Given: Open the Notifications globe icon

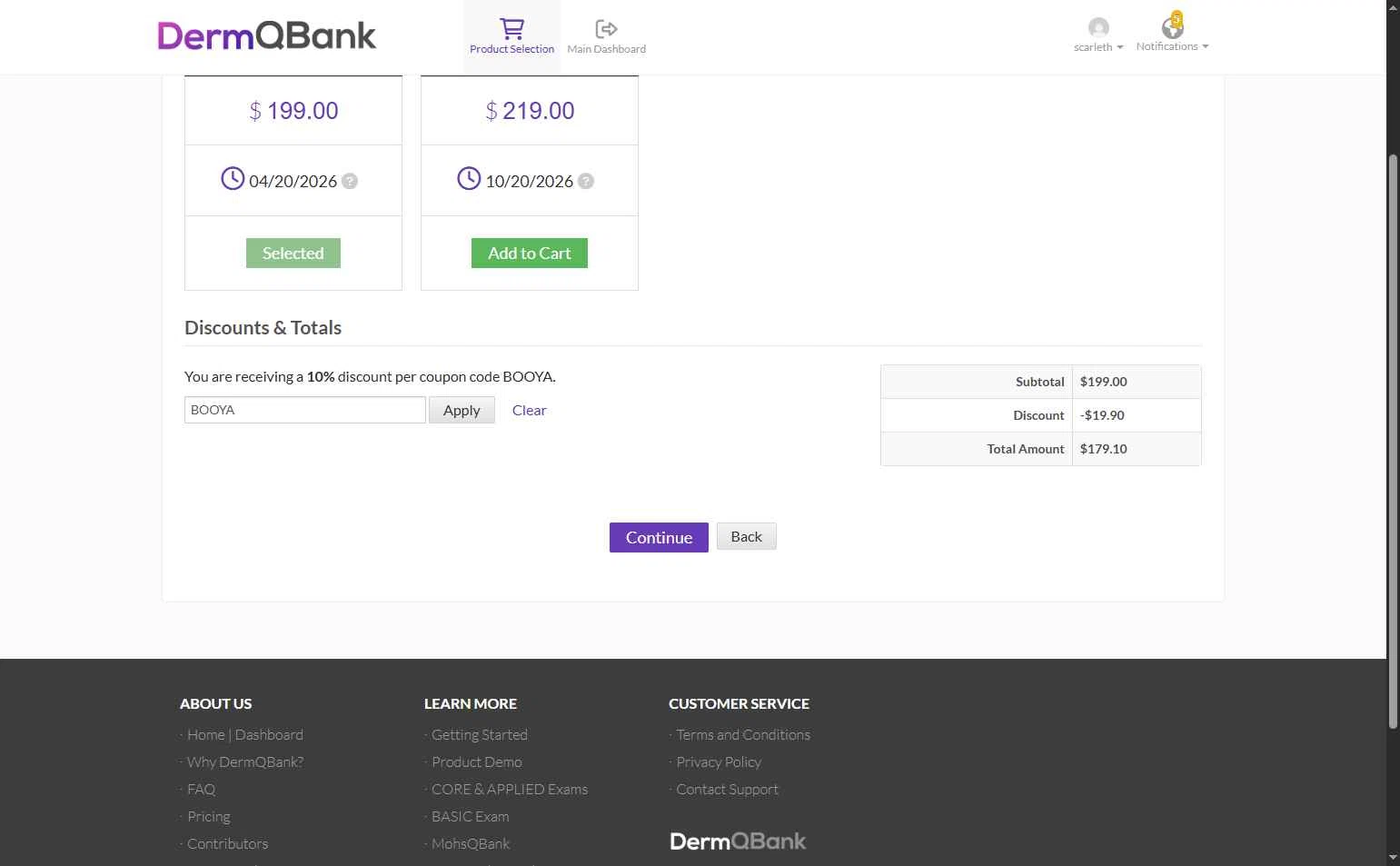Looking at the screenshot, I should tap(1172, 27).
